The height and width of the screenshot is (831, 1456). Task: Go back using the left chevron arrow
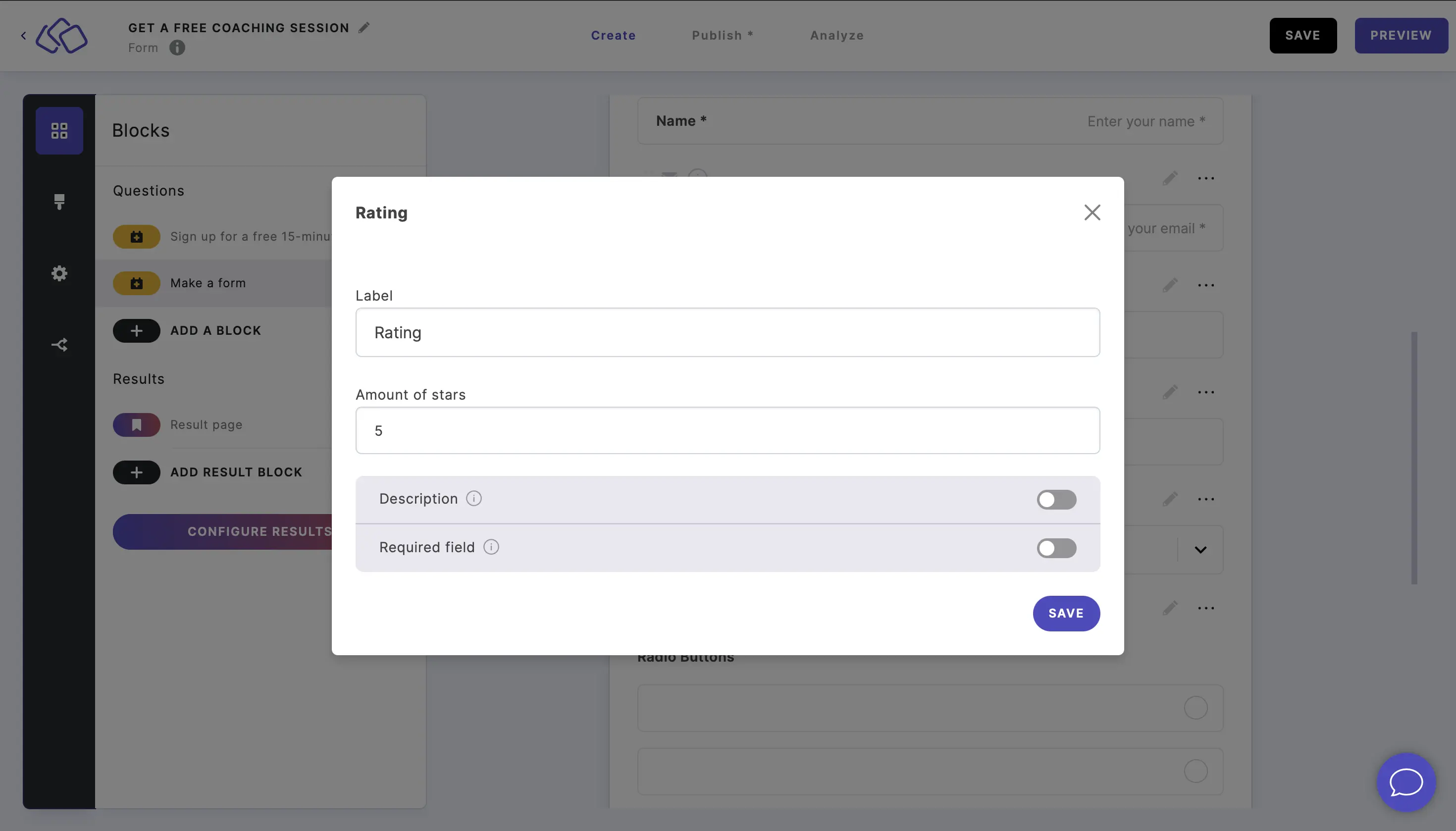(x=23, y=35)
